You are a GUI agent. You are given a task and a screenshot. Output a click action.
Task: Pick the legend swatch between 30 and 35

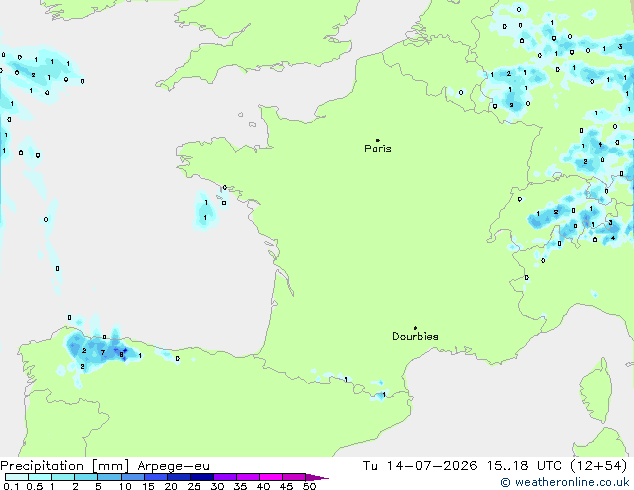(225, 477)
